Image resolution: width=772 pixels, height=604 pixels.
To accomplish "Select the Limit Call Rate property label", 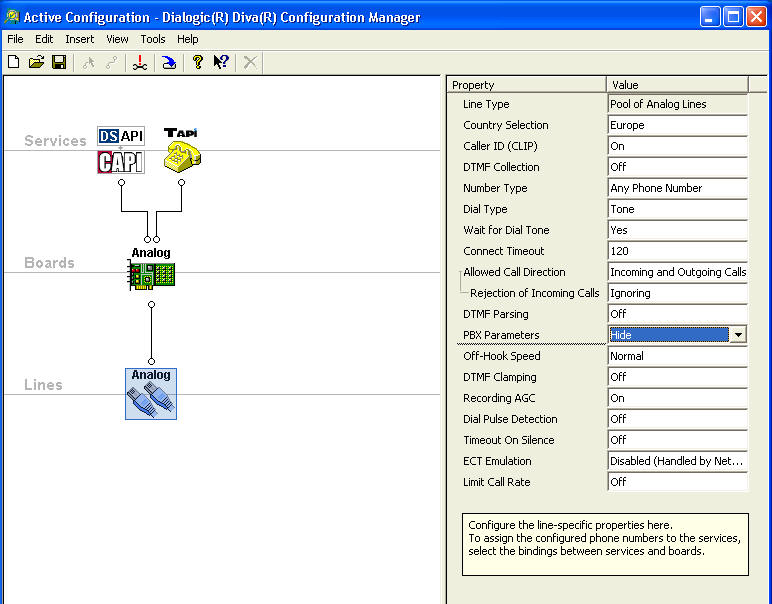I will [x=496, y=482].
